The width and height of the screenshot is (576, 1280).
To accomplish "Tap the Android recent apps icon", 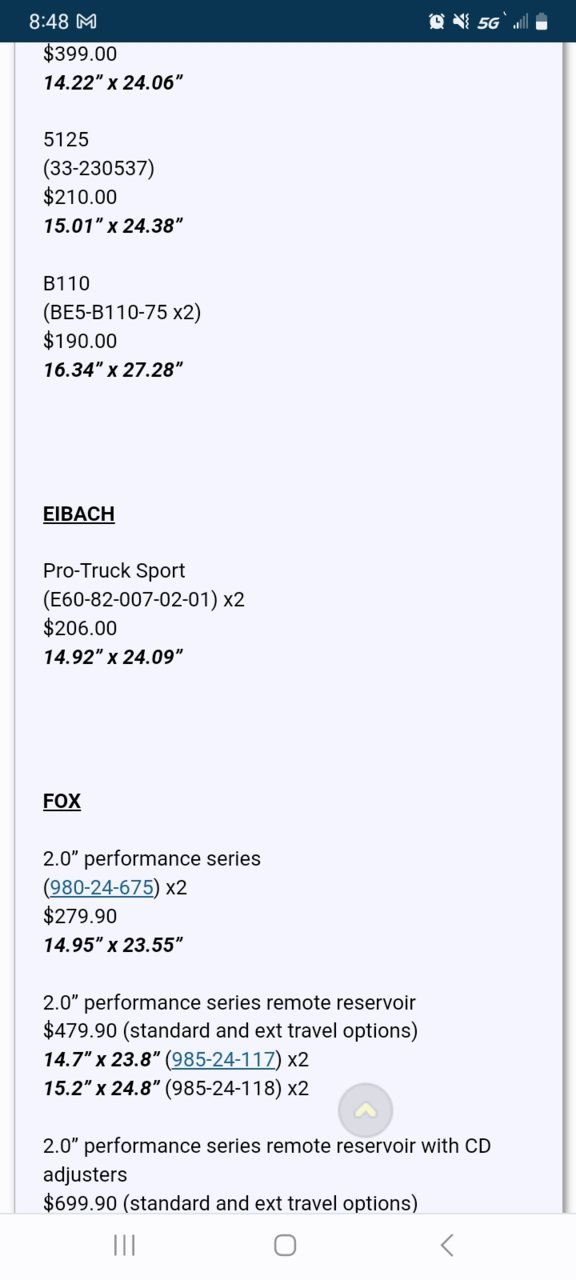I will tap(124, 1245).
